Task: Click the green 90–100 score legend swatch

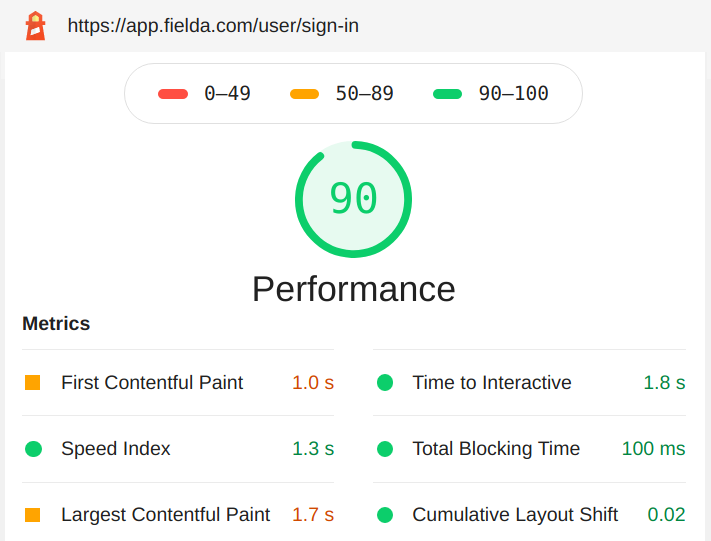Action: (447, 94)
